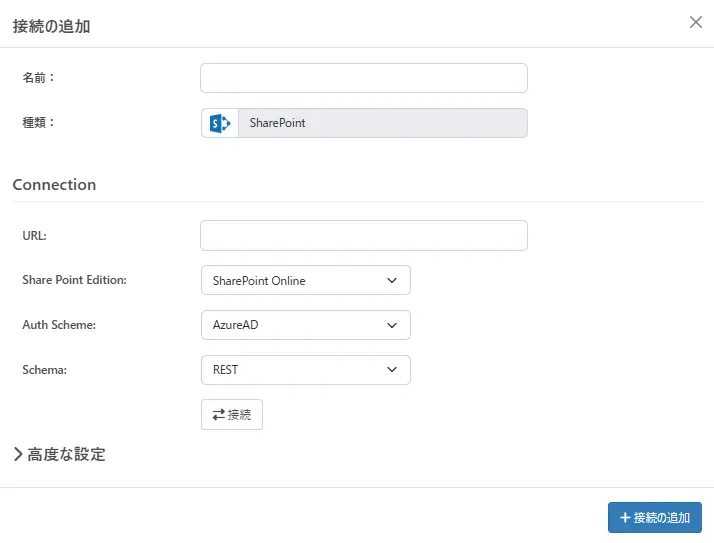Click the Auth Scheme label
Screen dimensions: 714x543
click(60, 325)
